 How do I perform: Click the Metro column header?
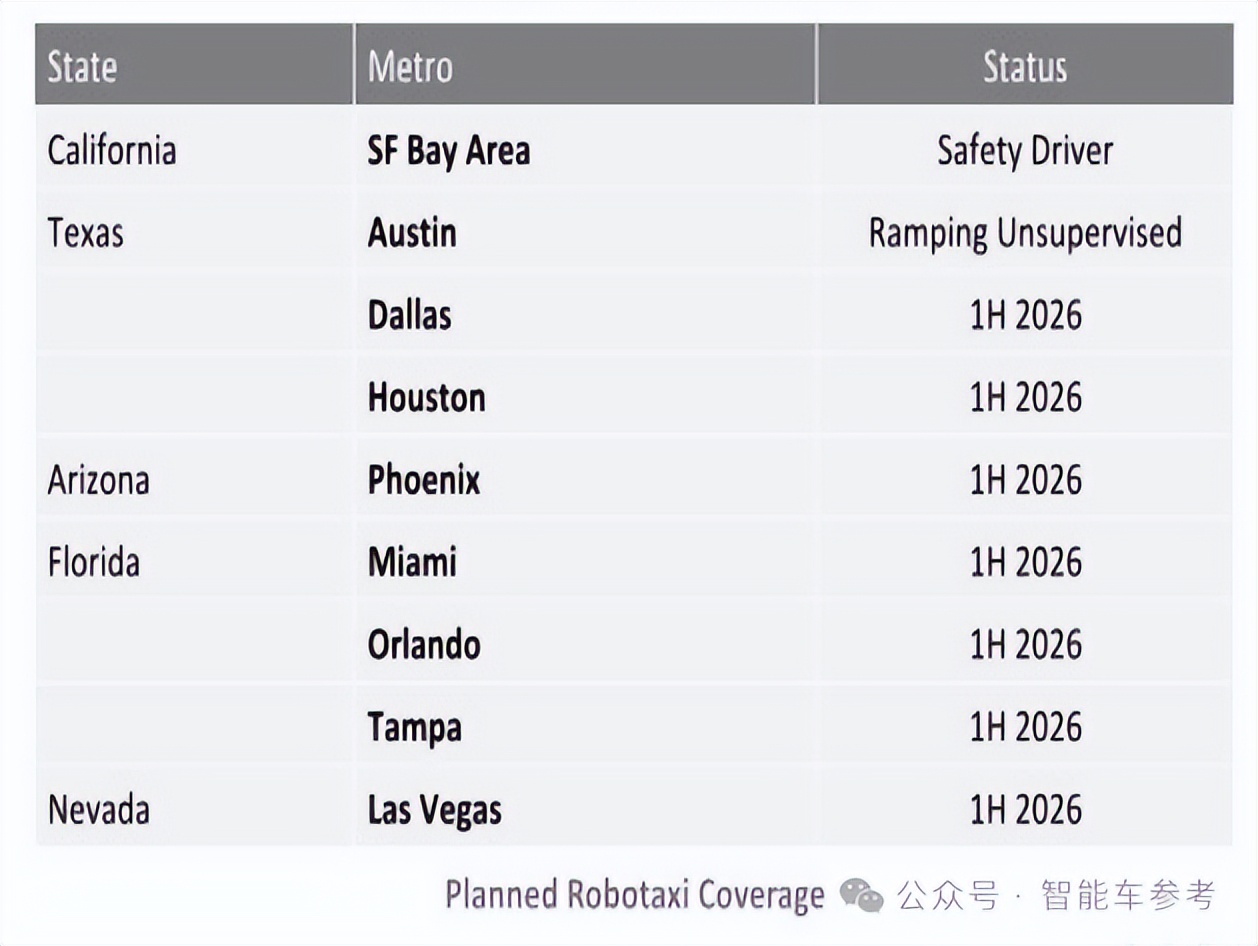pyautogui.click(x=410, y=67)
